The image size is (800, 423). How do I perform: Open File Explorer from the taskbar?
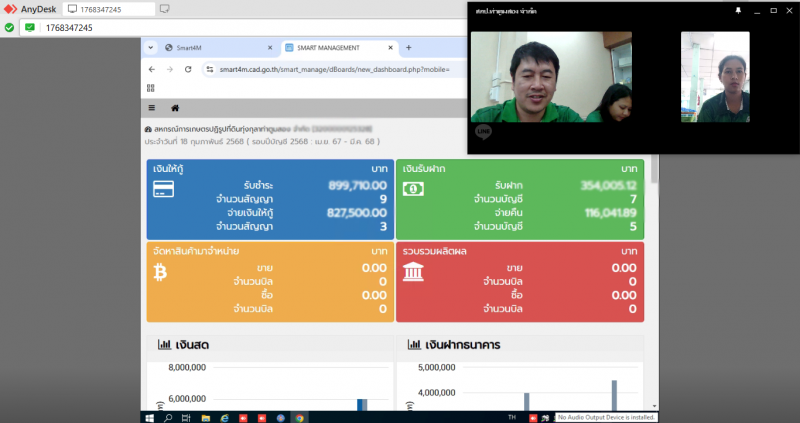[206, 418]
